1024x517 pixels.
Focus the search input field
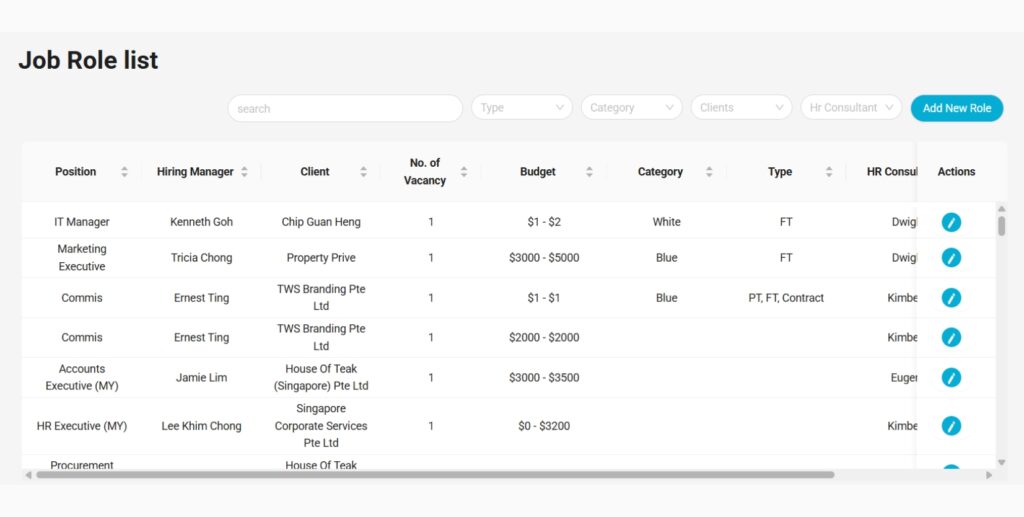tap(344, 108)
